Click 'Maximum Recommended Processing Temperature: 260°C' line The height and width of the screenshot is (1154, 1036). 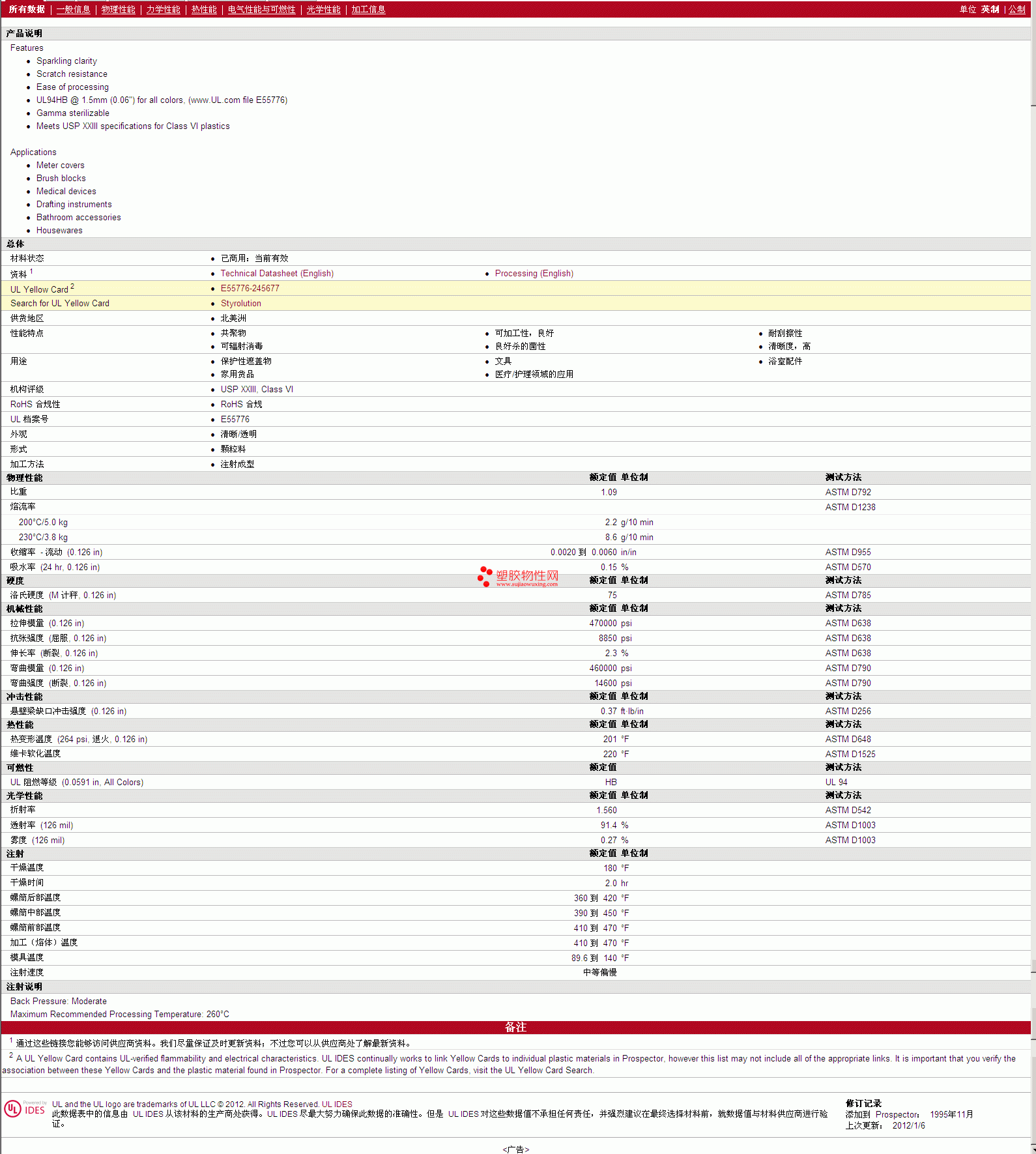coord(120,1015)
